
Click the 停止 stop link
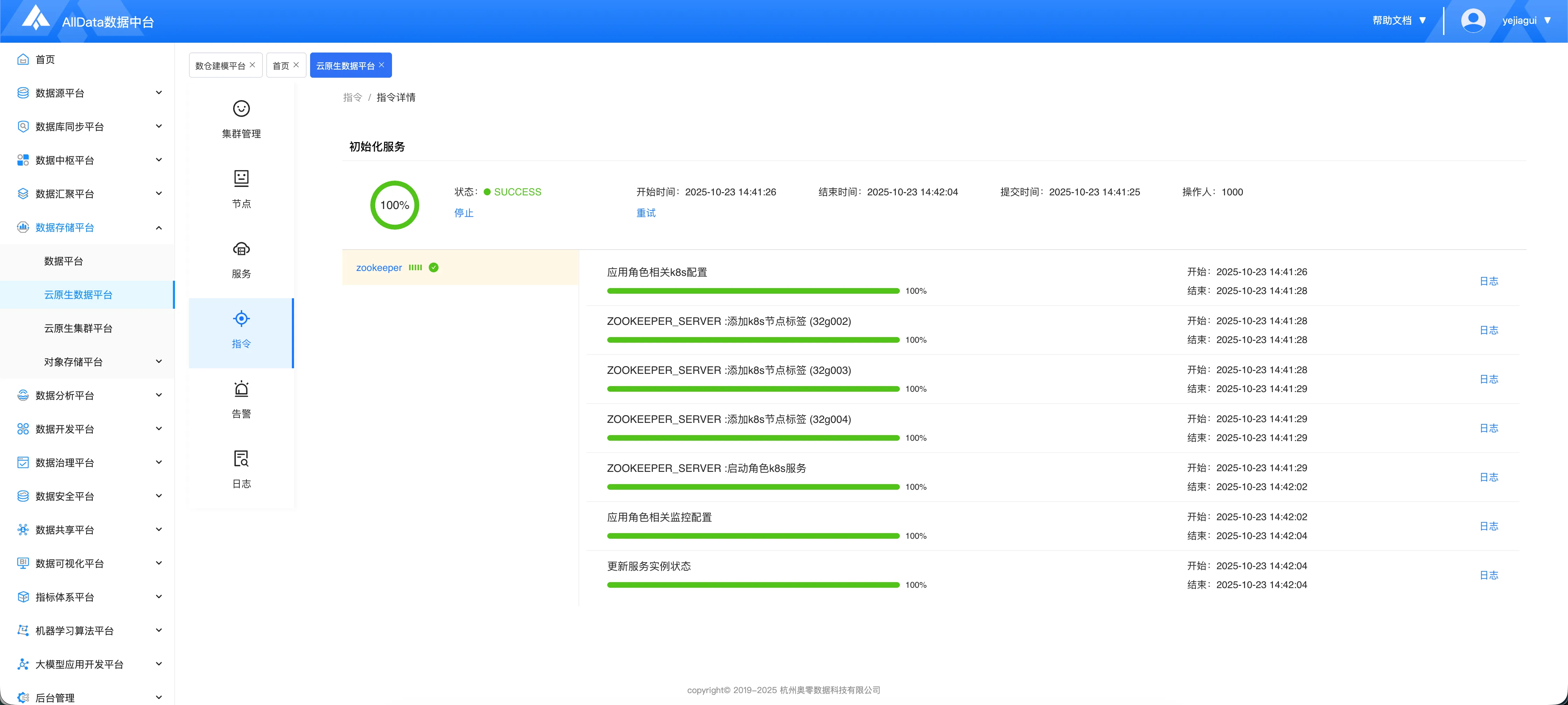[463, 212]
